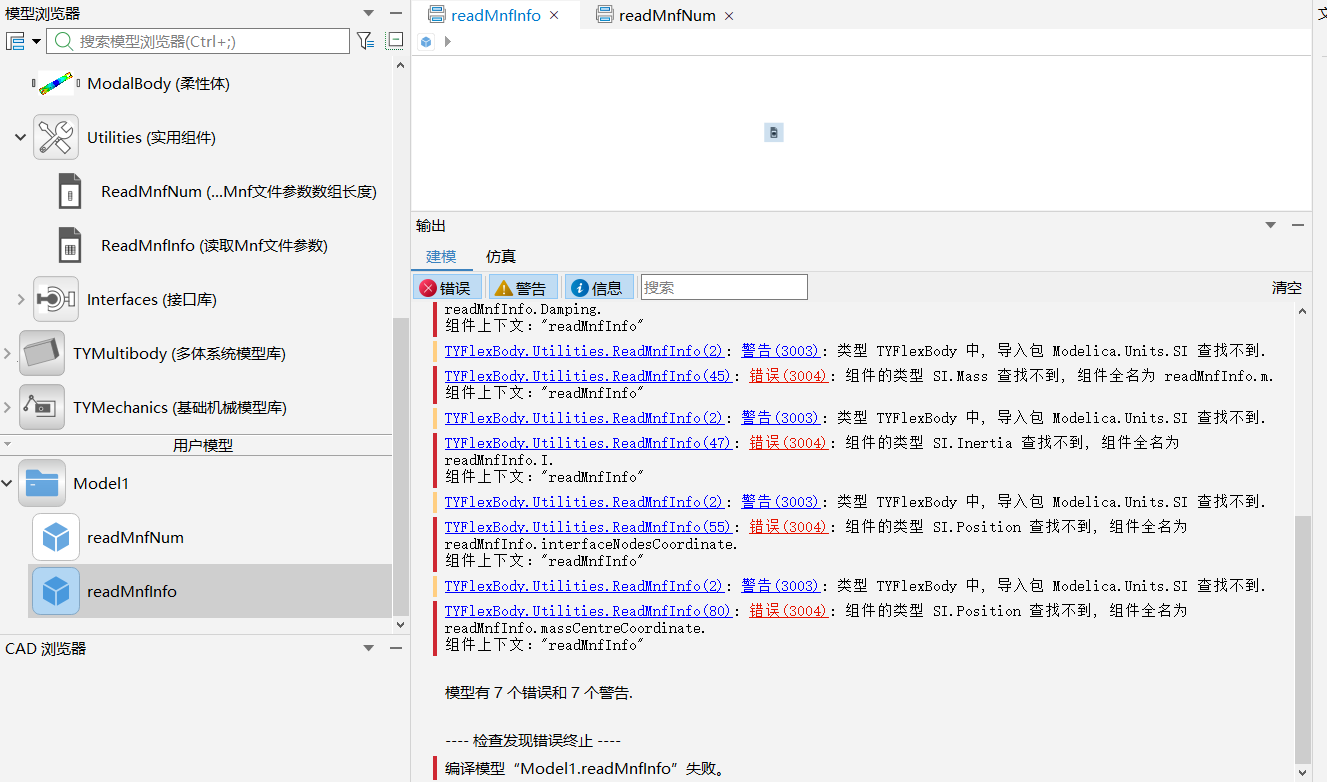Click the ReadMnfInfo library icon
Image resolution: width=1327 pixels, height=782 pixels.
pos(69,246)
